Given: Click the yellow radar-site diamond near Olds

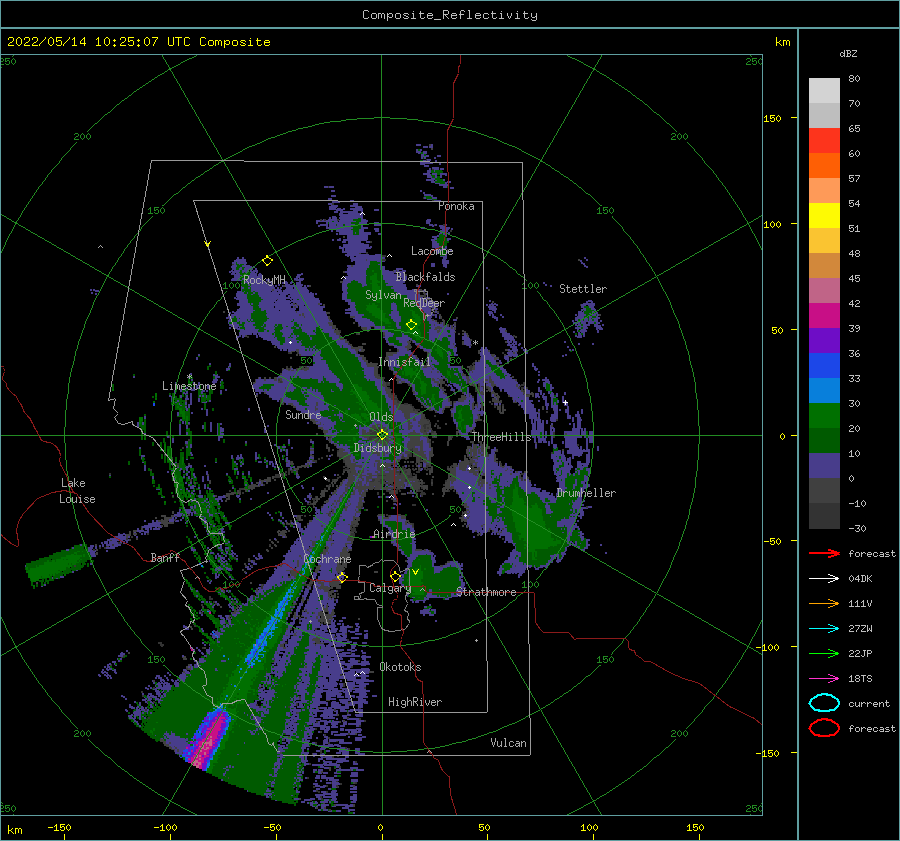Looking at the screenshot, I should (382, 435).
